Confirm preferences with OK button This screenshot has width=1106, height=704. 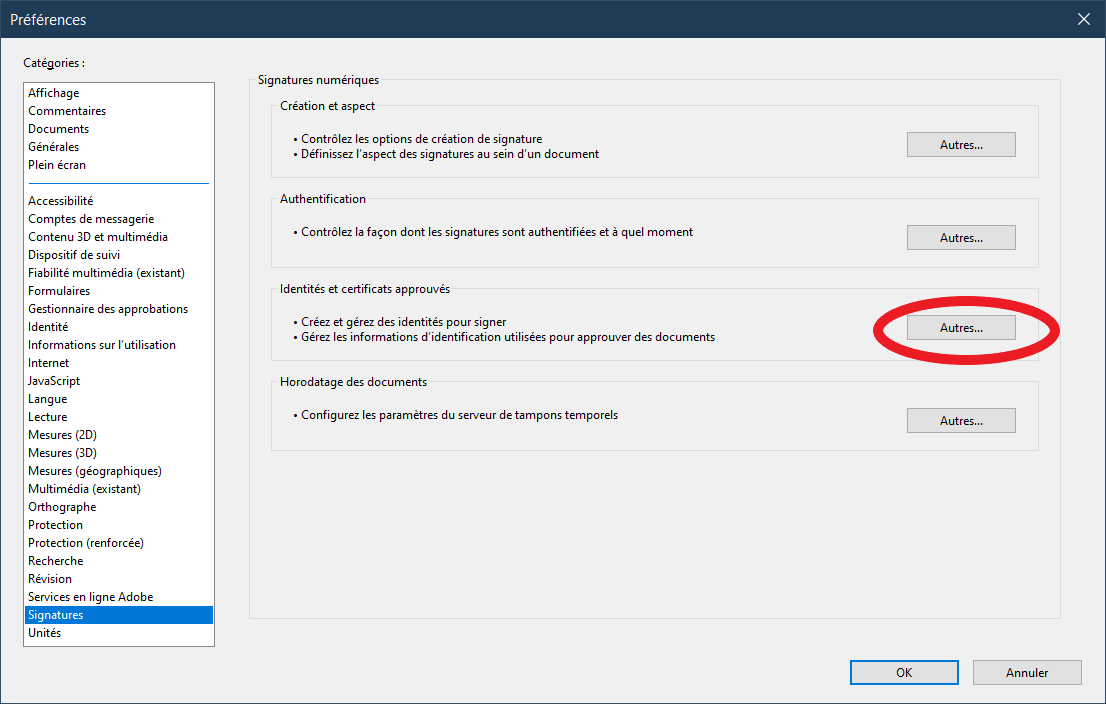pos(904,673)
